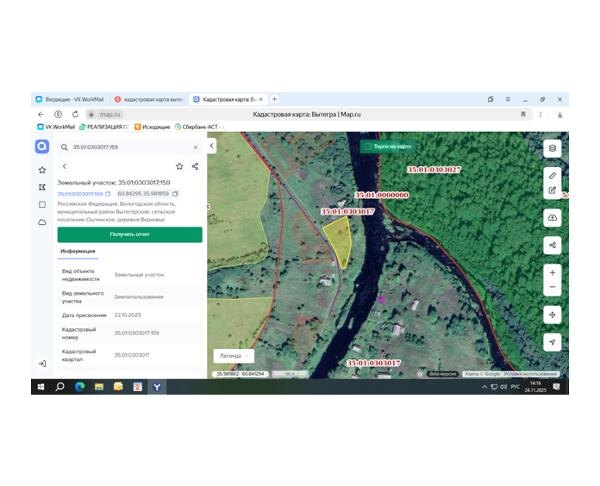Add parcel to favorites with star

pos(179,166)
